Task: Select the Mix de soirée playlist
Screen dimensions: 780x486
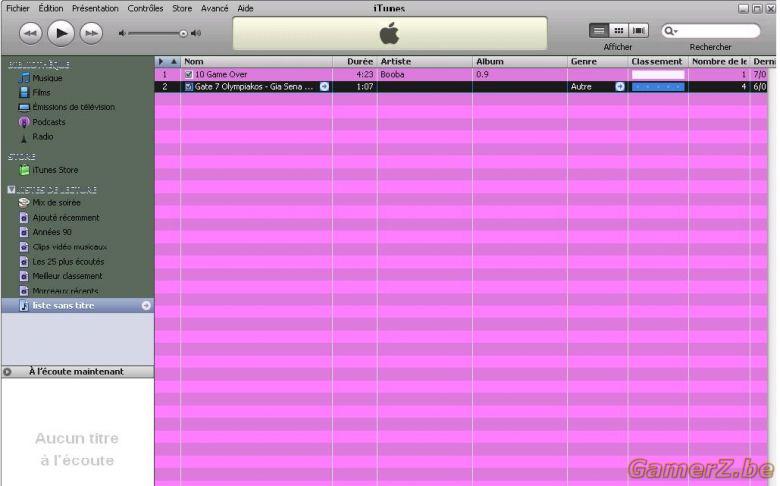Action: (56, 203)
